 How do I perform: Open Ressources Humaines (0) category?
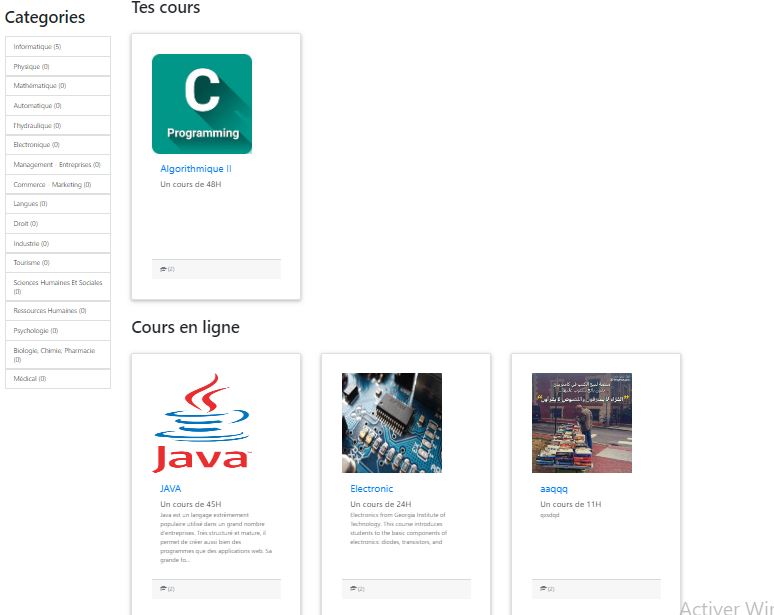pos(58,310)
